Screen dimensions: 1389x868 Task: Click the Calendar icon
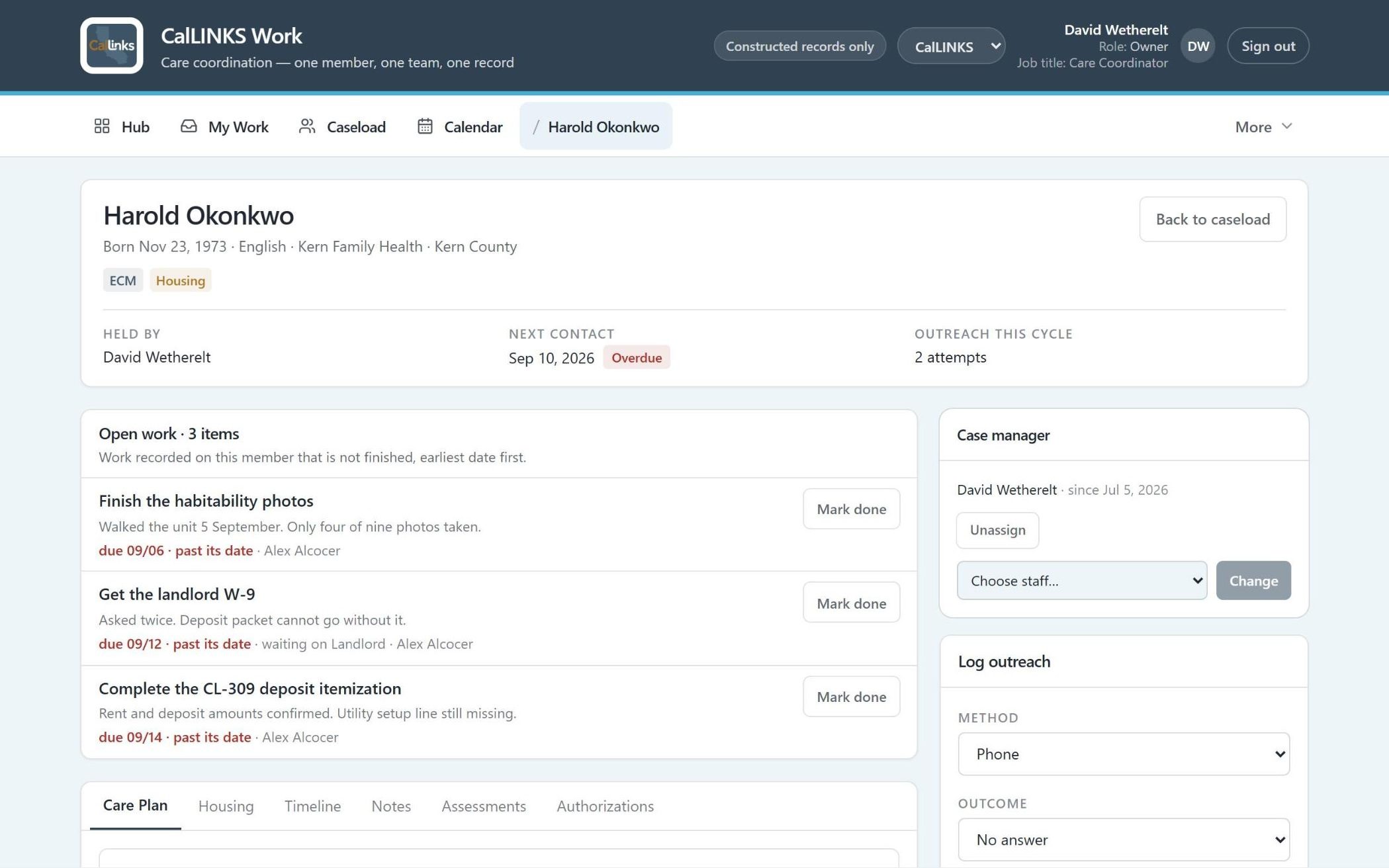(x=425, y=126)
